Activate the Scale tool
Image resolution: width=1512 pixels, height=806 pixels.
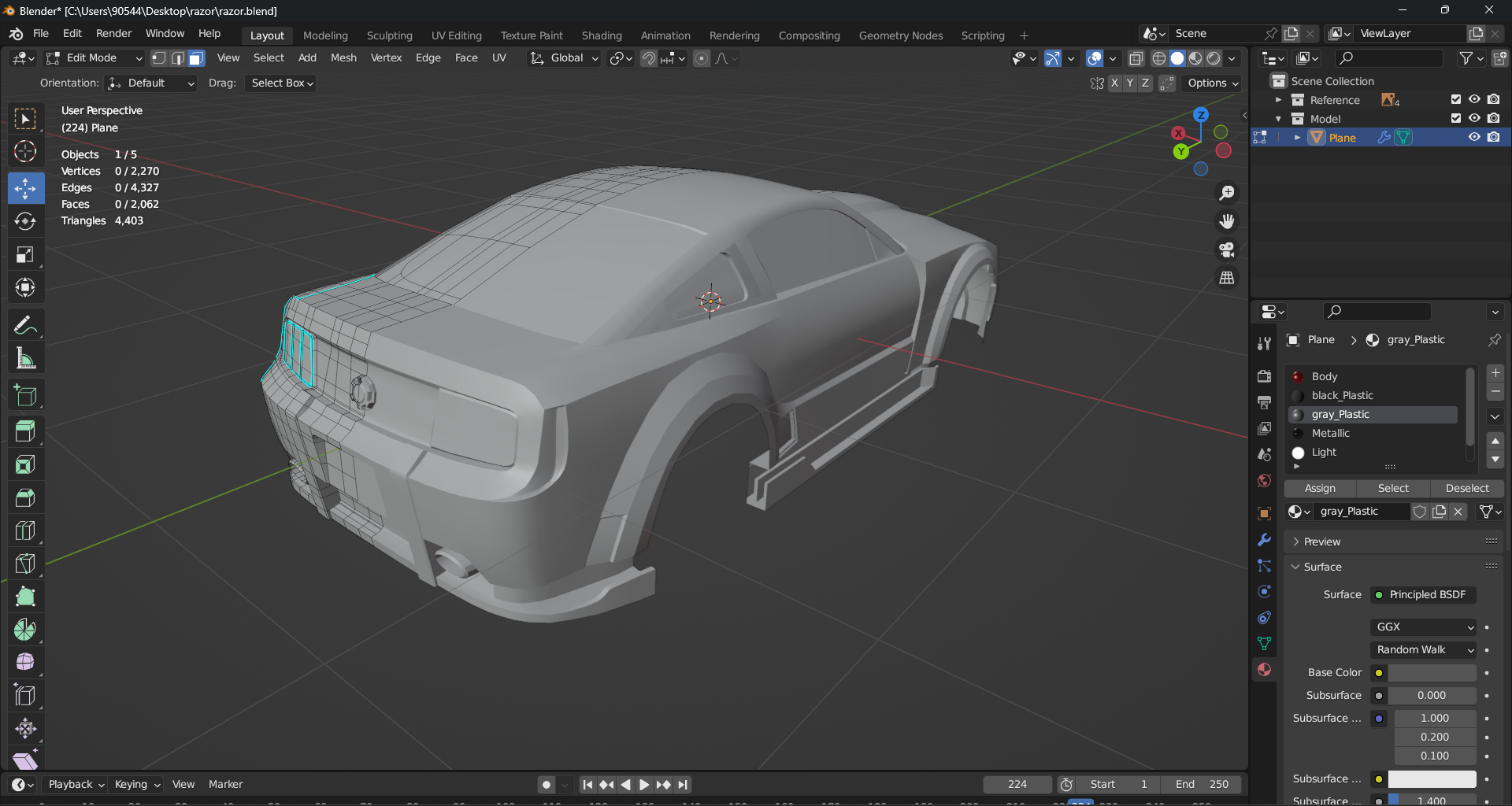[x=25, y=254]
